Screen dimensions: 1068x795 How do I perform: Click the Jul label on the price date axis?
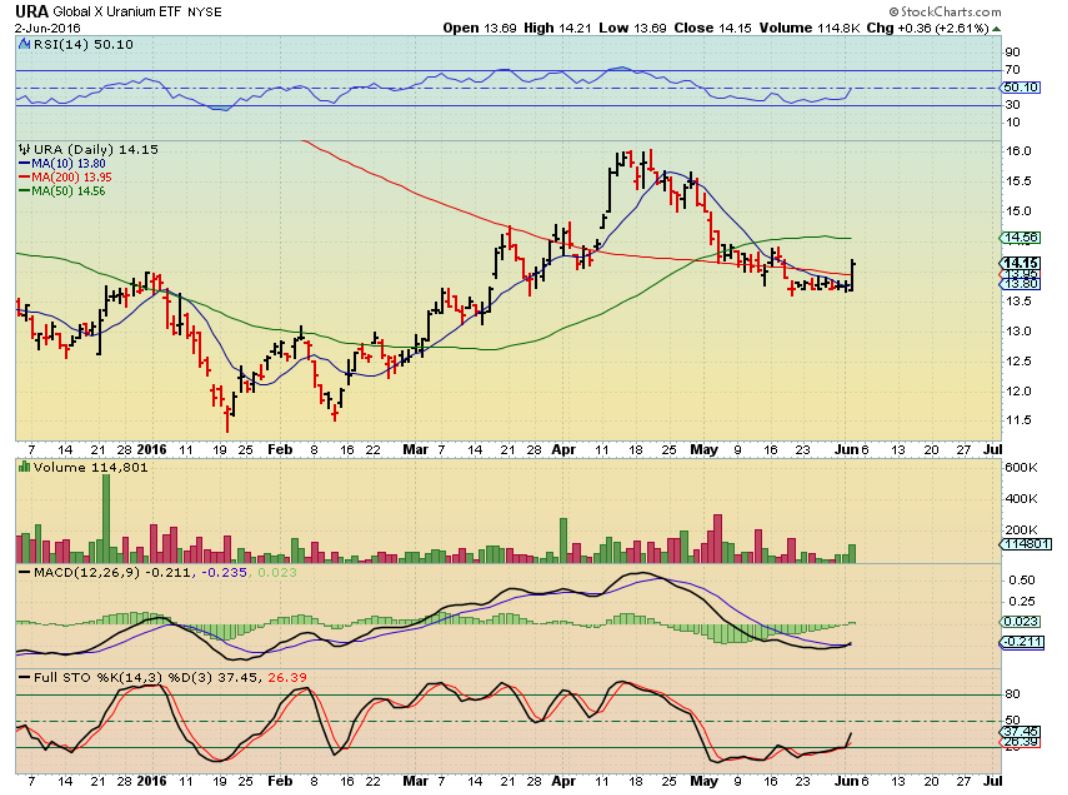993,450
